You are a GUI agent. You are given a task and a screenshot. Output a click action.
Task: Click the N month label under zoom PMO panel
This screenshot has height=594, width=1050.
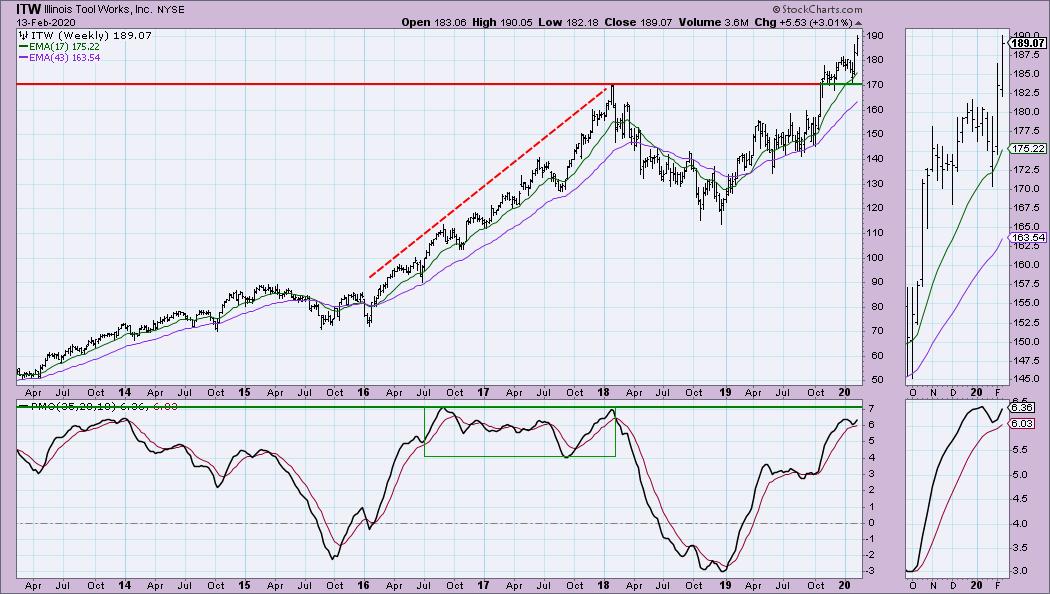tap(933, 585)
